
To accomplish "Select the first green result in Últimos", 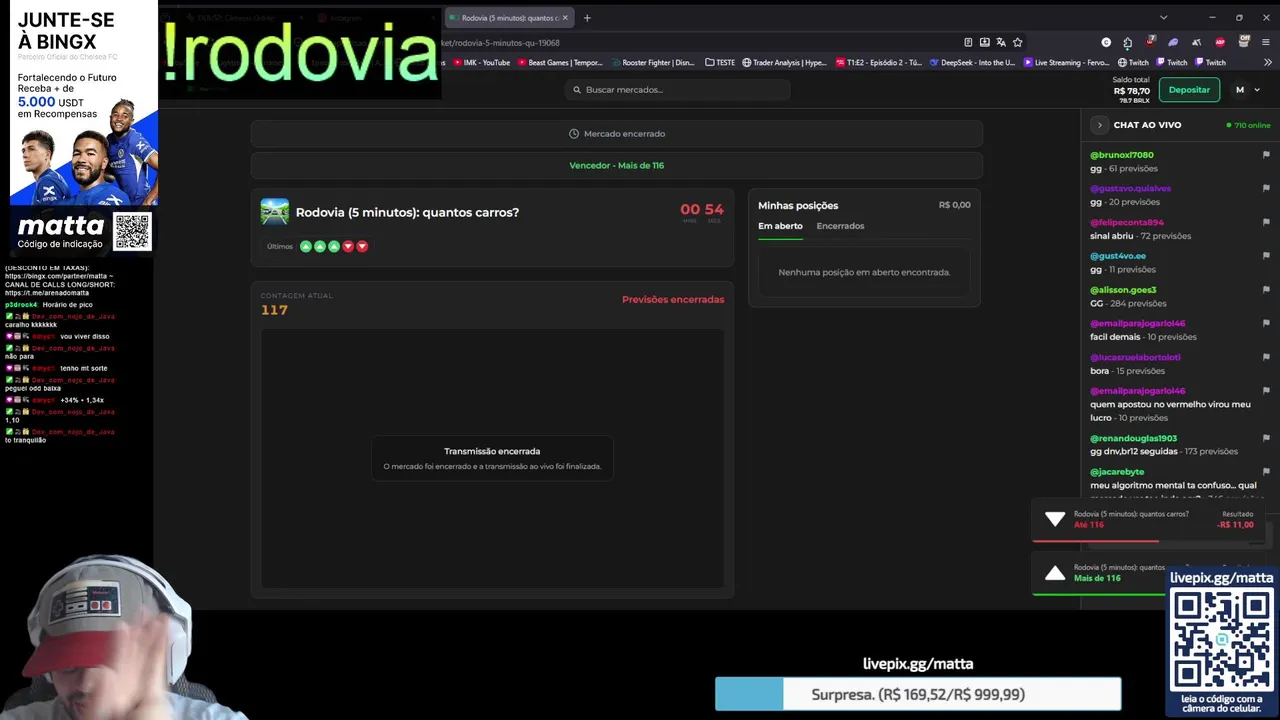I will click(306, 246).
